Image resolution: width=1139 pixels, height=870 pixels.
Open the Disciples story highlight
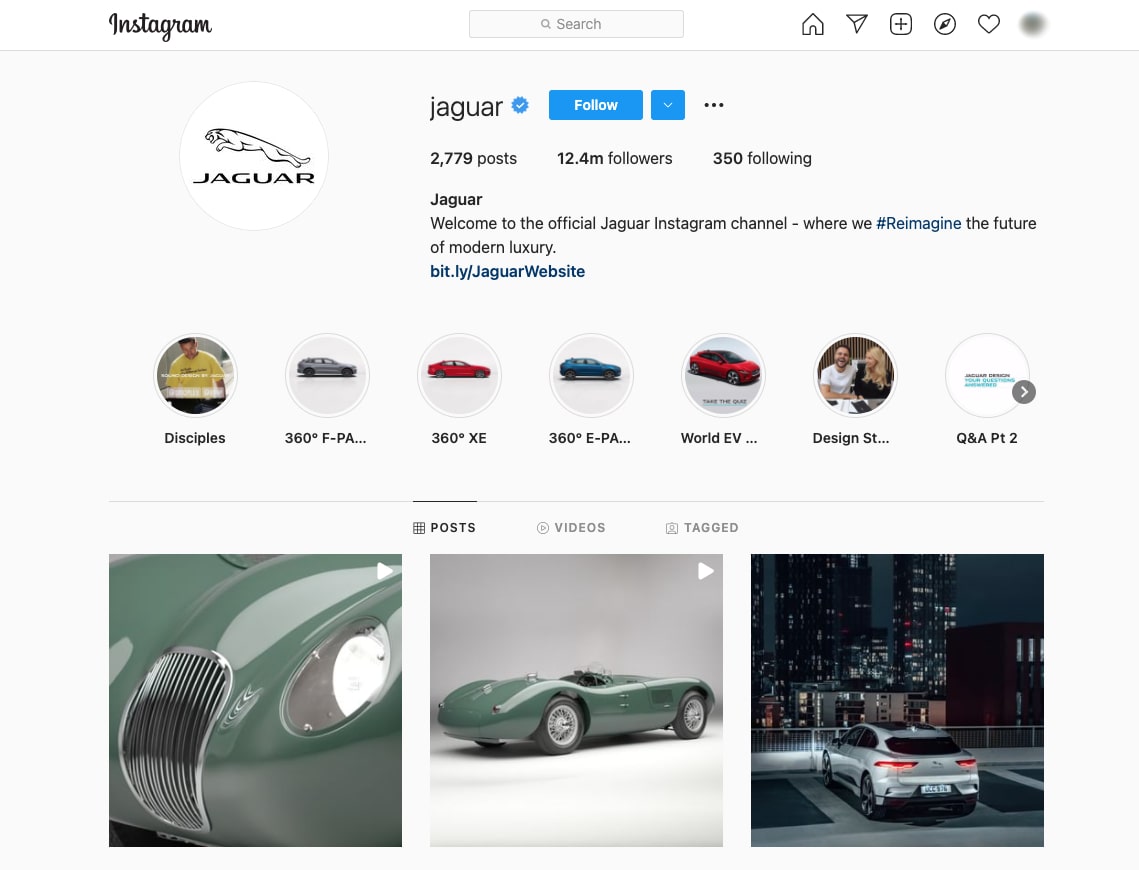click(x=195, y=375)
